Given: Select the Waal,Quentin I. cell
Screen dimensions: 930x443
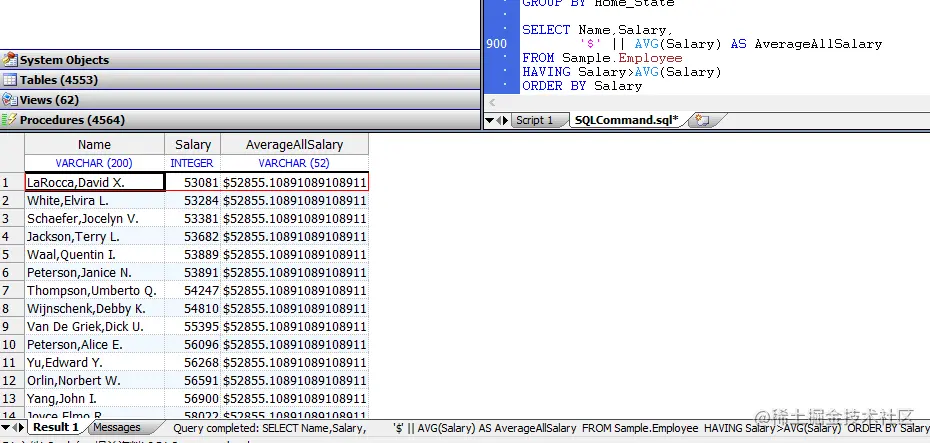Looking at the screenshot, I should coord(94,254).
